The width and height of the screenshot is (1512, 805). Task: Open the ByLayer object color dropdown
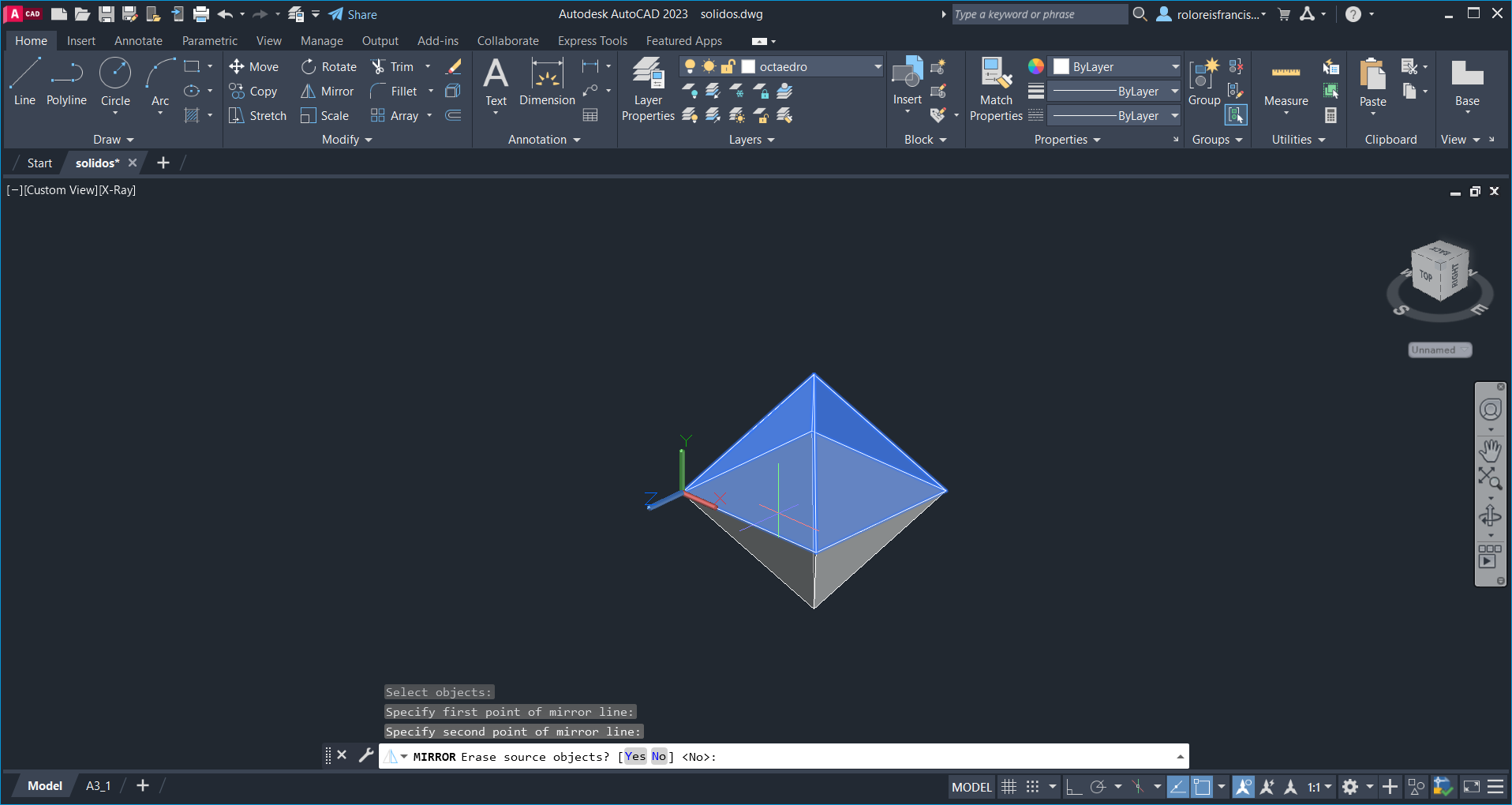(x=1174, y=67)
